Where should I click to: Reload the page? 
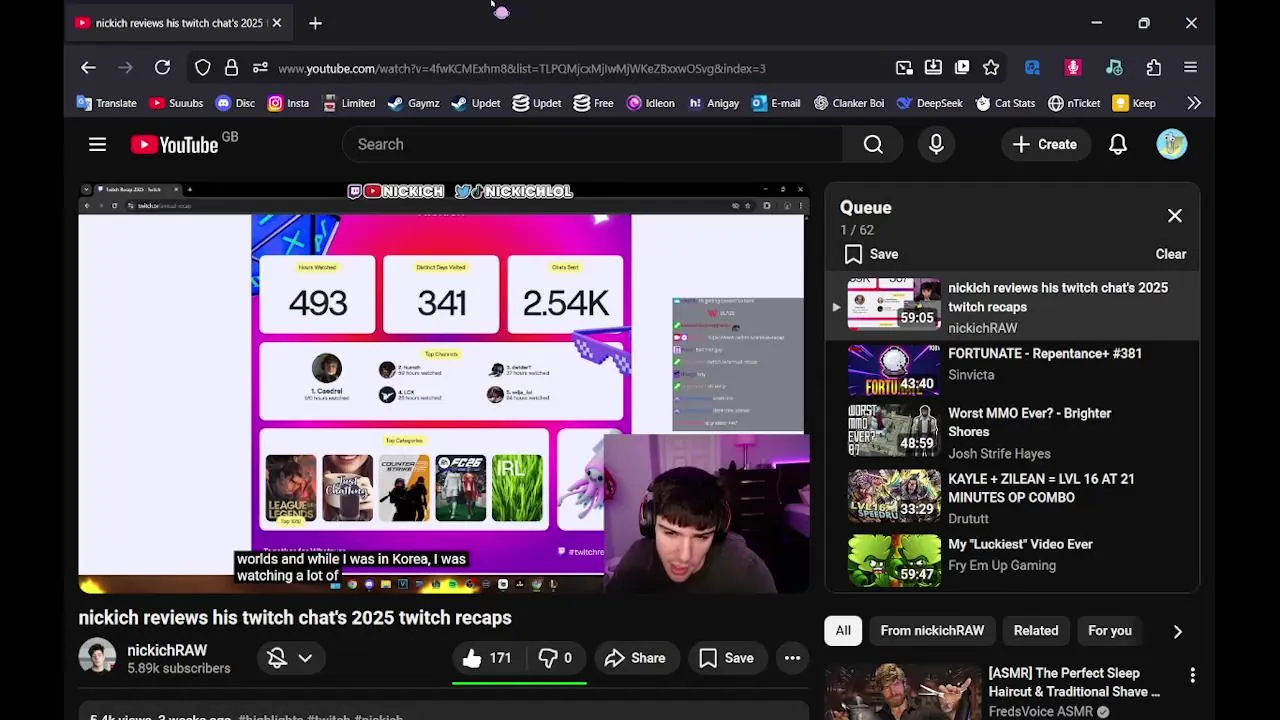coord(162,68)
